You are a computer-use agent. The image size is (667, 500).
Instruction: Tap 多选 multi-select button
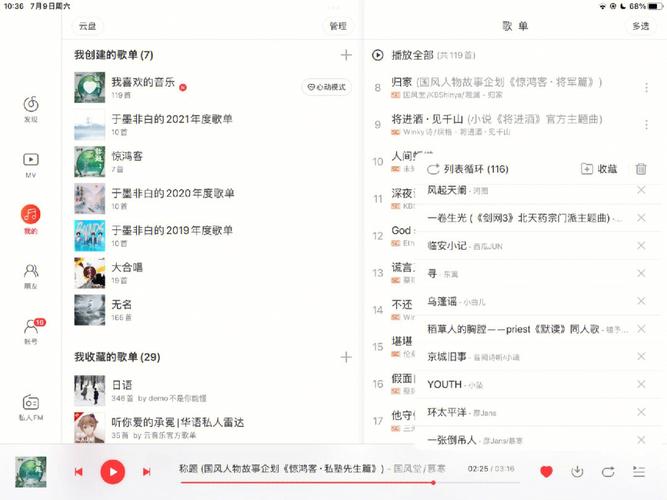pos(641,26)
